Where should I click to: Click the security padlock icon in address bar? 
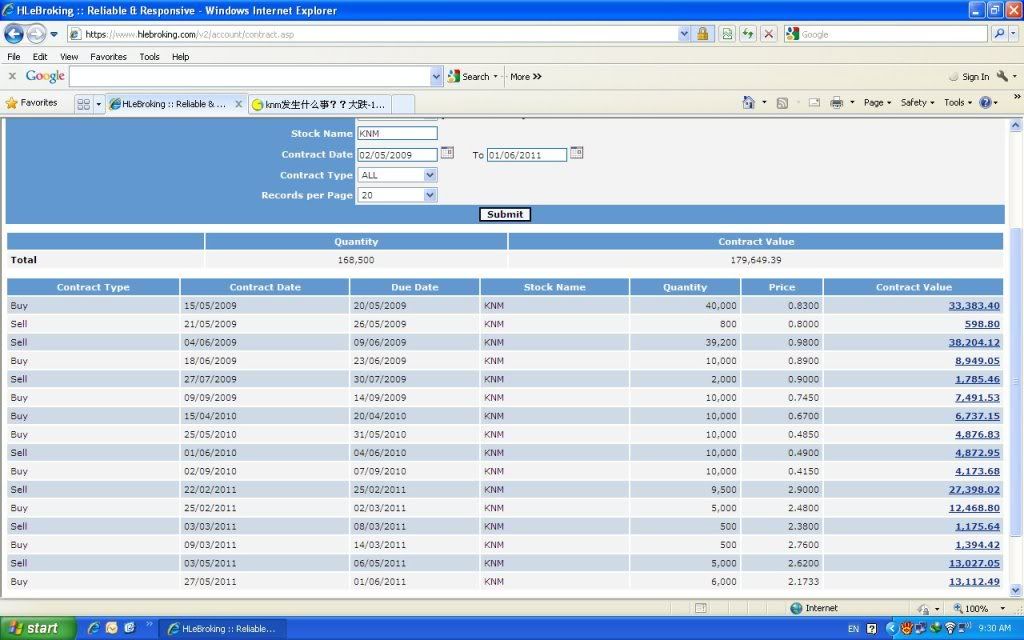click(702, 34)
